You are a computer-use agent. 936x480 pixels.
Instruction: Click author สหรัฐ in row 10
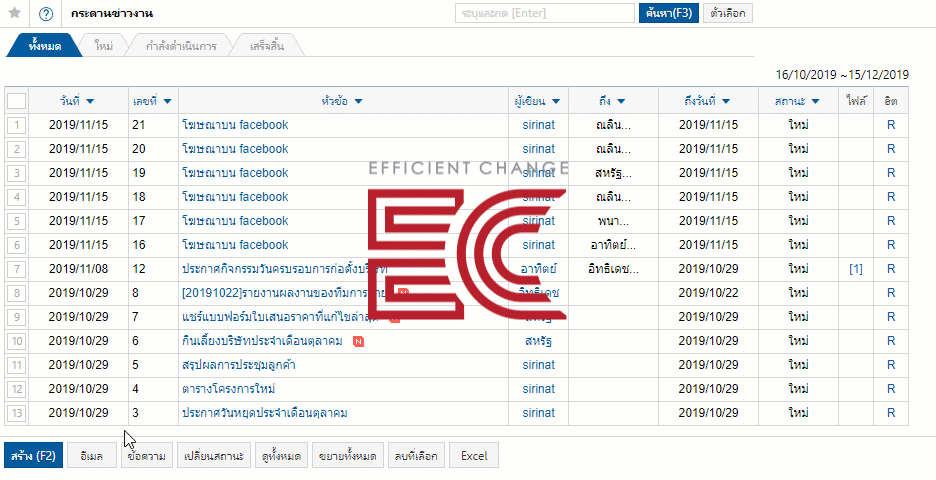point(538,341)
